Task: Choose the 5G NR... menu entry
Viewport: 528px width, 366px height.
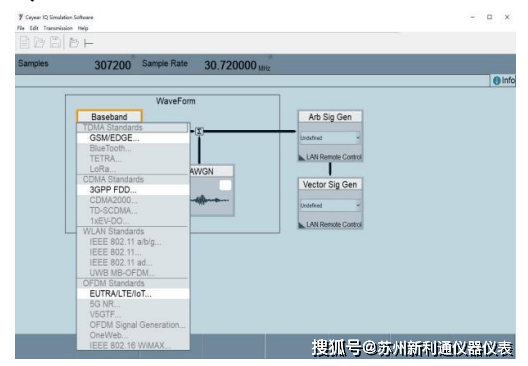Action: (x=133, y=304)
